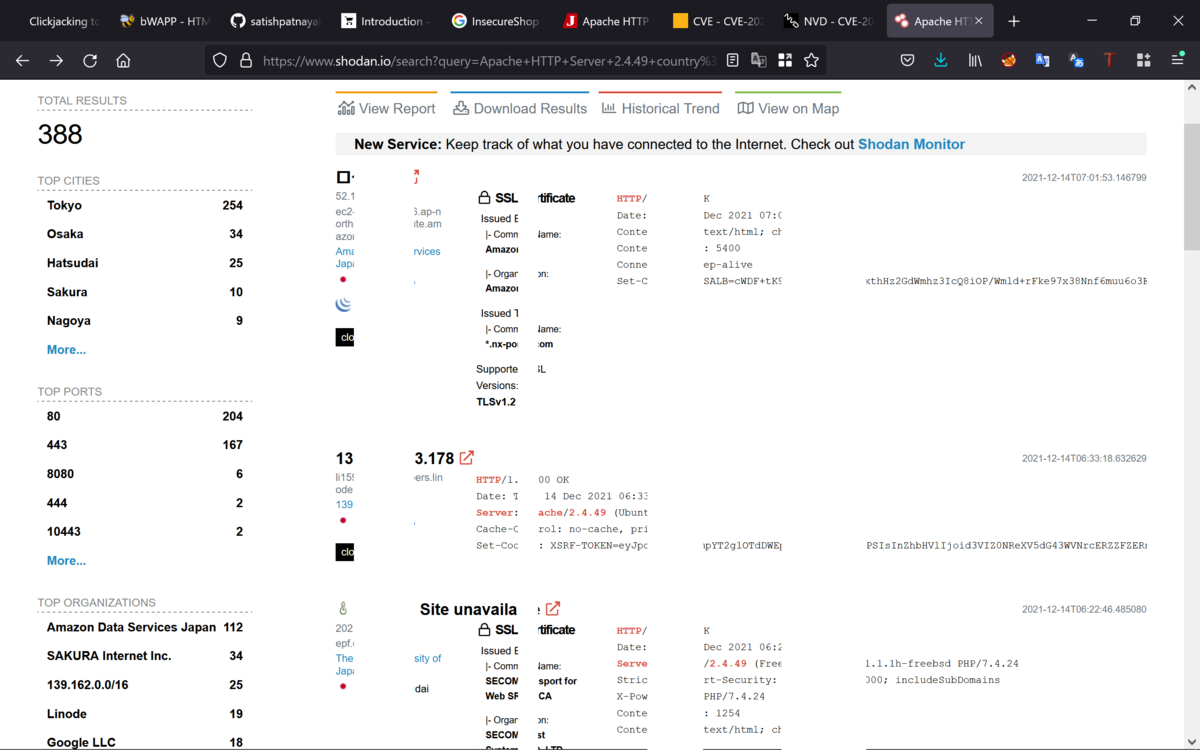Switch to the Apache HTTP tab with J icon

(x=606, y=21)
